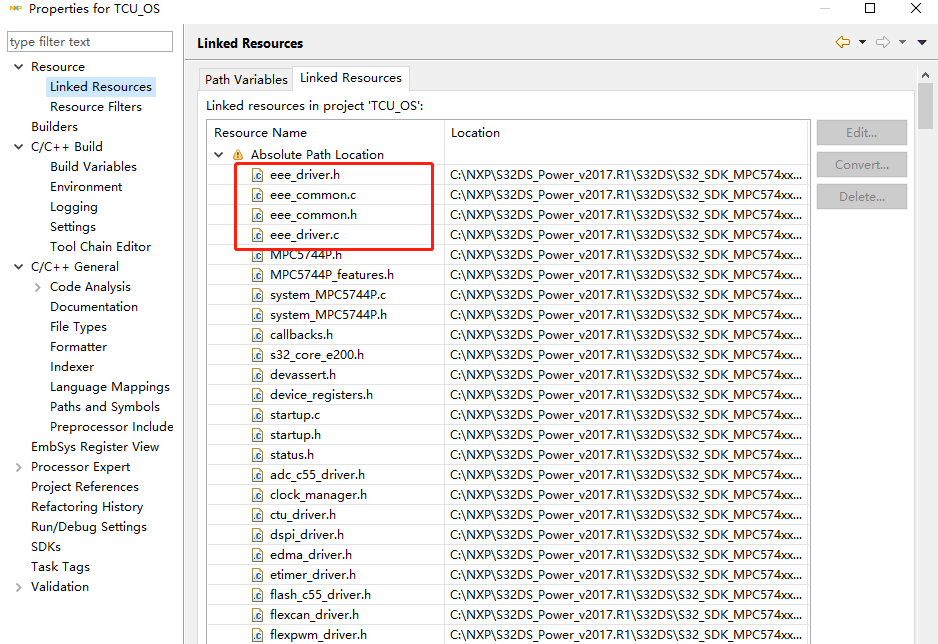Open the Paths and Symbols page
The width and height of the screenshot is (938, 644).
[105, 407]
